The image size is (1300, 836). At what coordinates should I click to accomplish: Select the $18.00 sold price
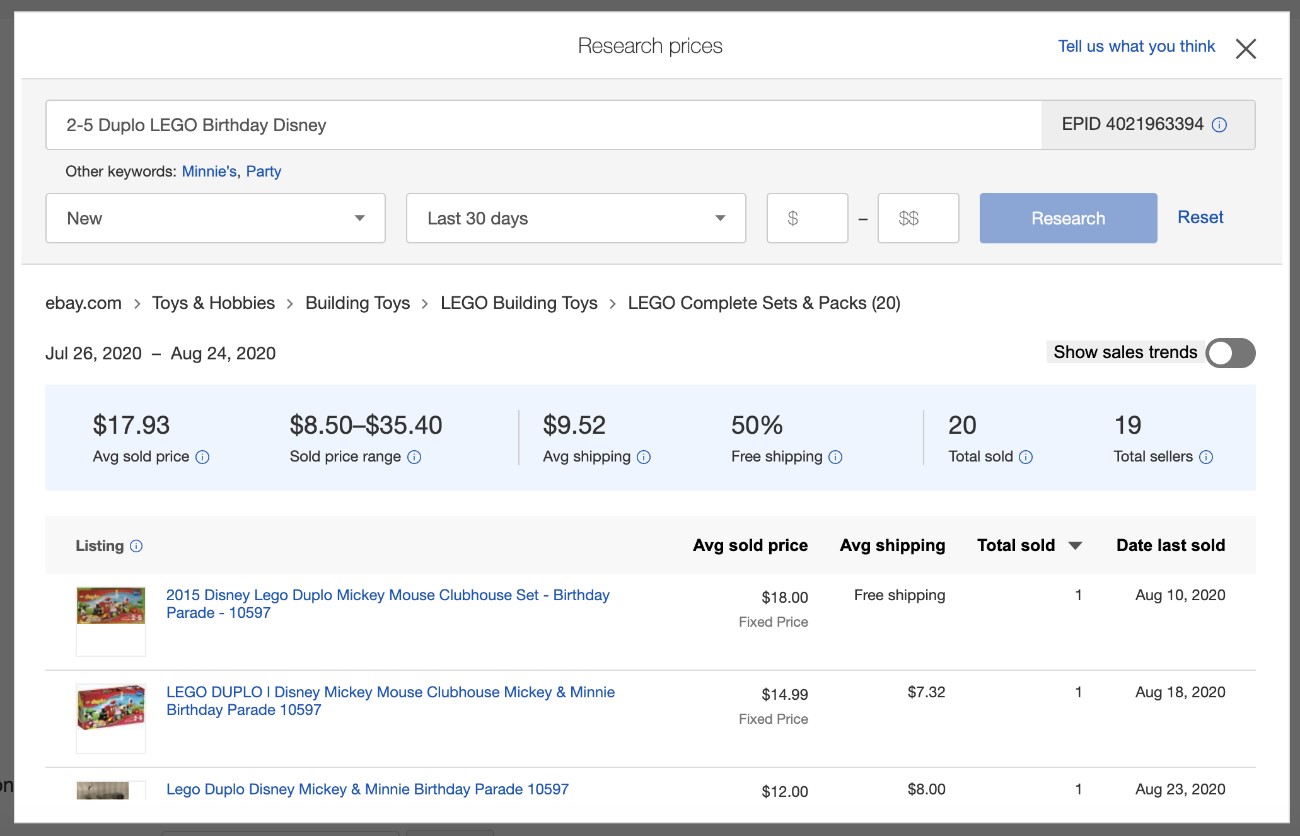[785, 597]
